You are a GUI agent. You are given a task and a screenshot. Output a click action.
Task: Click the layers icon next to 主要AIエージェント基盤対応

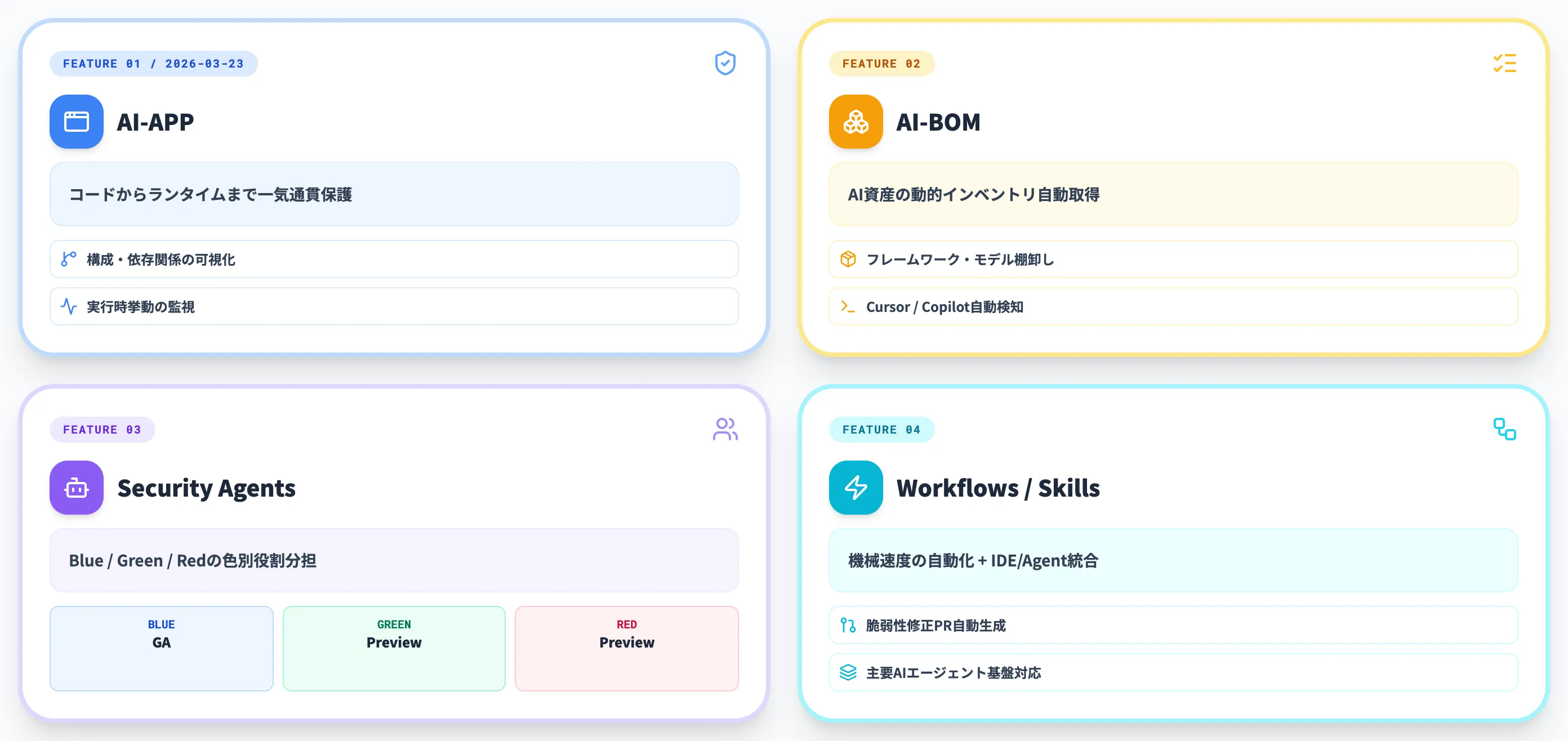tap(847, 673)
